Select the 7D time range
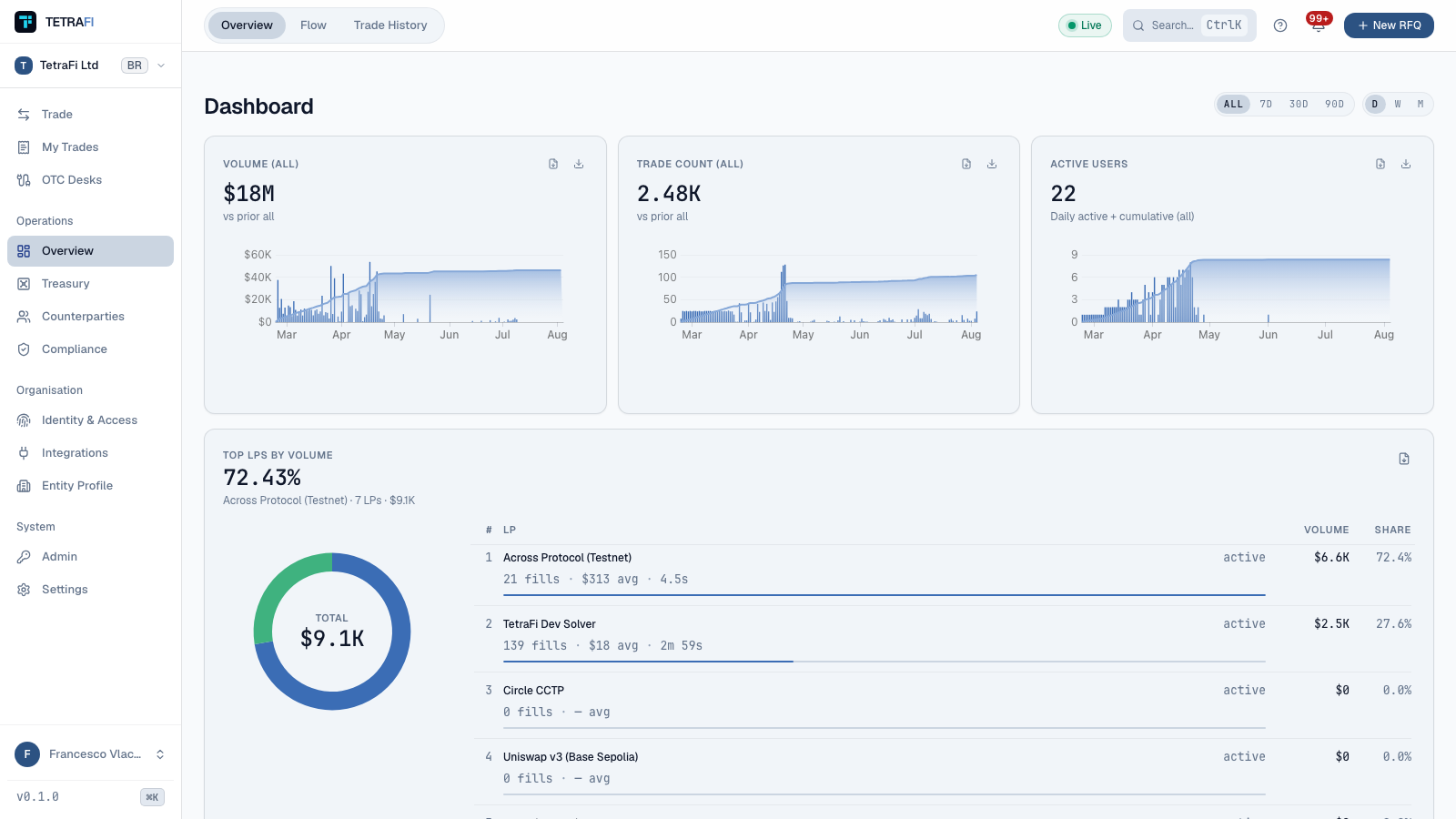Screen dimensions: 1456x819 (x=1266, y=104)
